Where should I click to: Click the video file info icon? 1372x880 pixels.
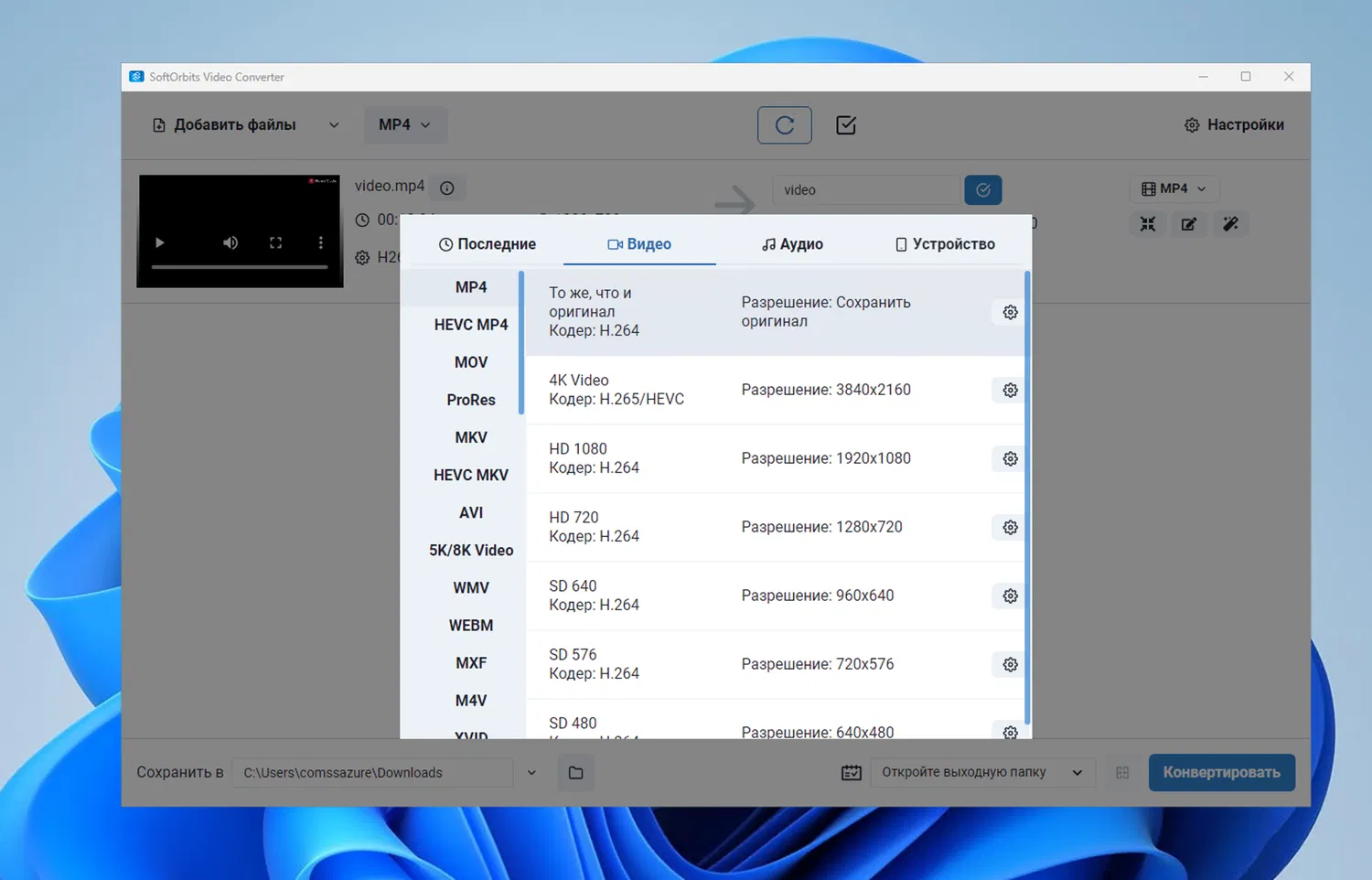447,188
